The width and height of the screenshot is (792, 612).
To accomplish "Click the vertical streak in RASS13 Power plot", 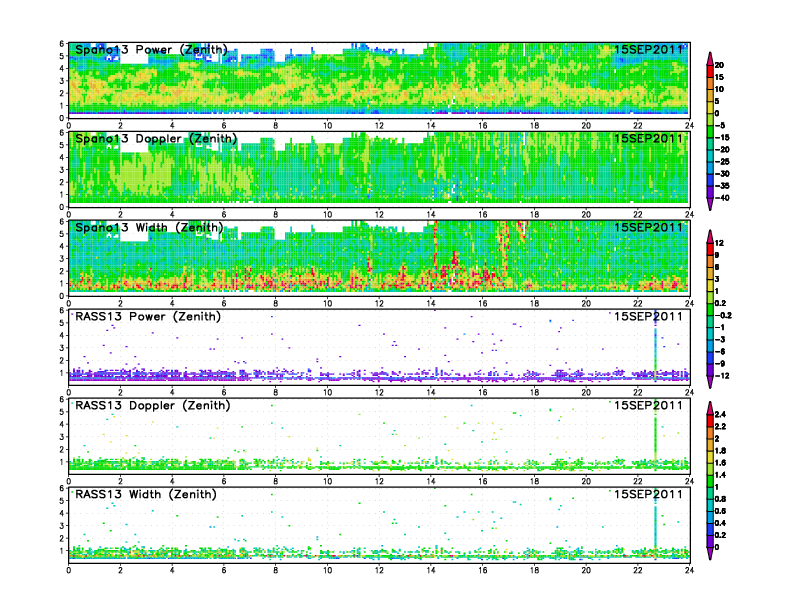I will pyautogui.click(x=656, y=346).
